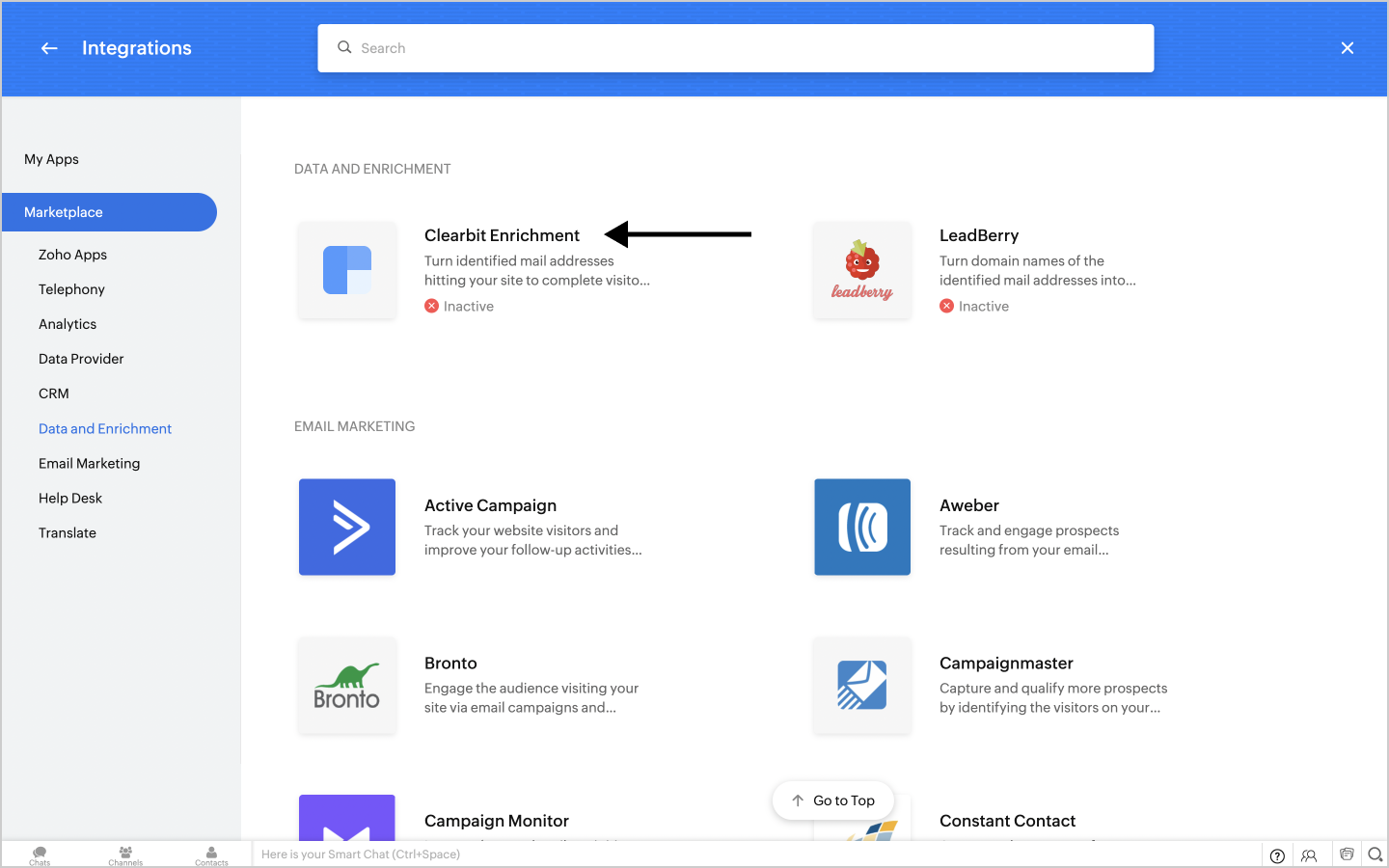Open the Campaignmaster title link

pos(1006,664)
